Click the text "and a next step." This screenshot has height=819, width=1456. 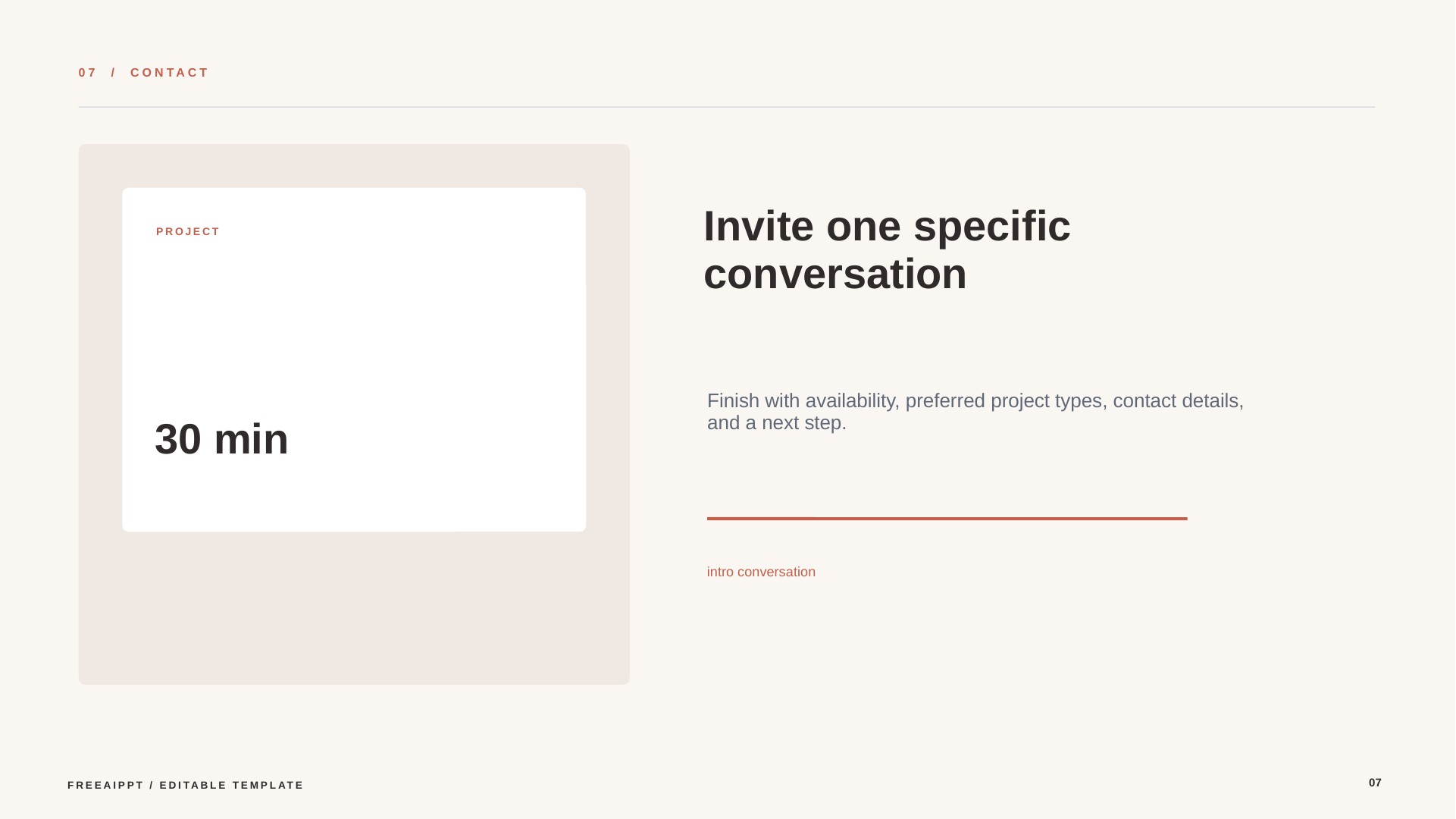pyautogui.click(x=777, y=423)
